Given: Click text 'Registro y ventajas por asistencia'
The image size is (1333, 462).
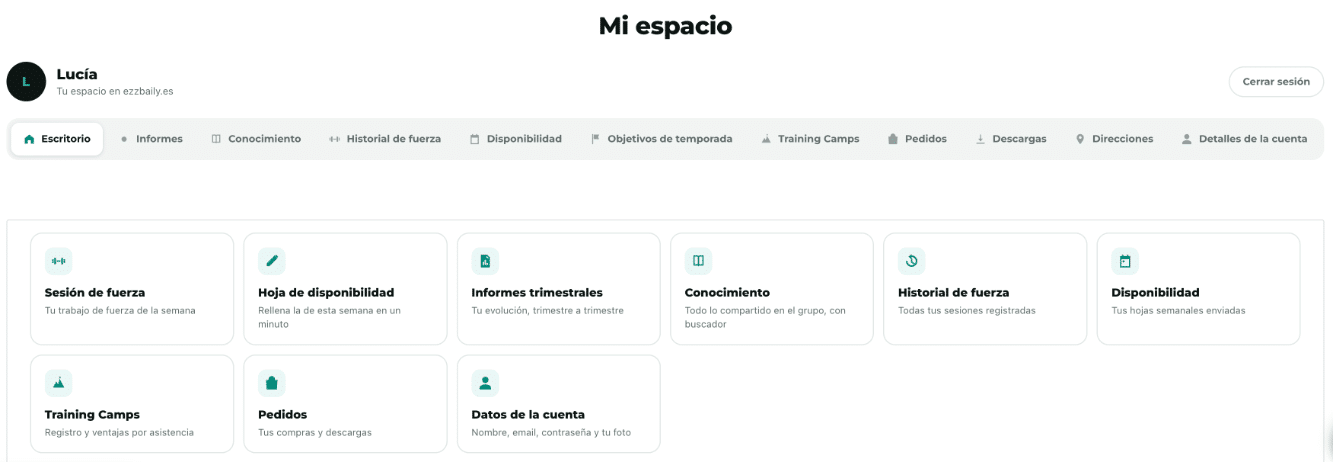Looking at the screenshot, I should click(x=119, y=433).
